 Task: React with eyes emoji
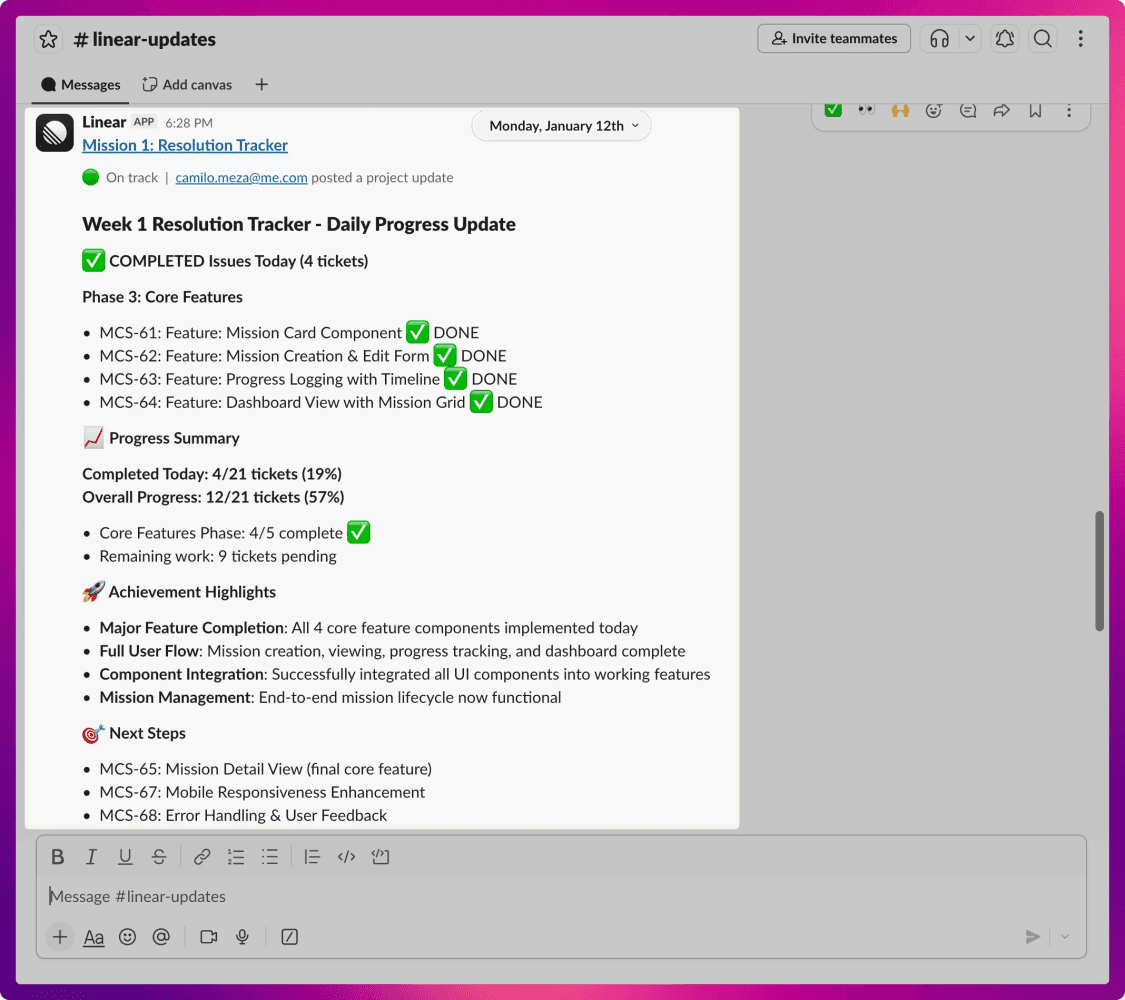[x=867, y=110]
